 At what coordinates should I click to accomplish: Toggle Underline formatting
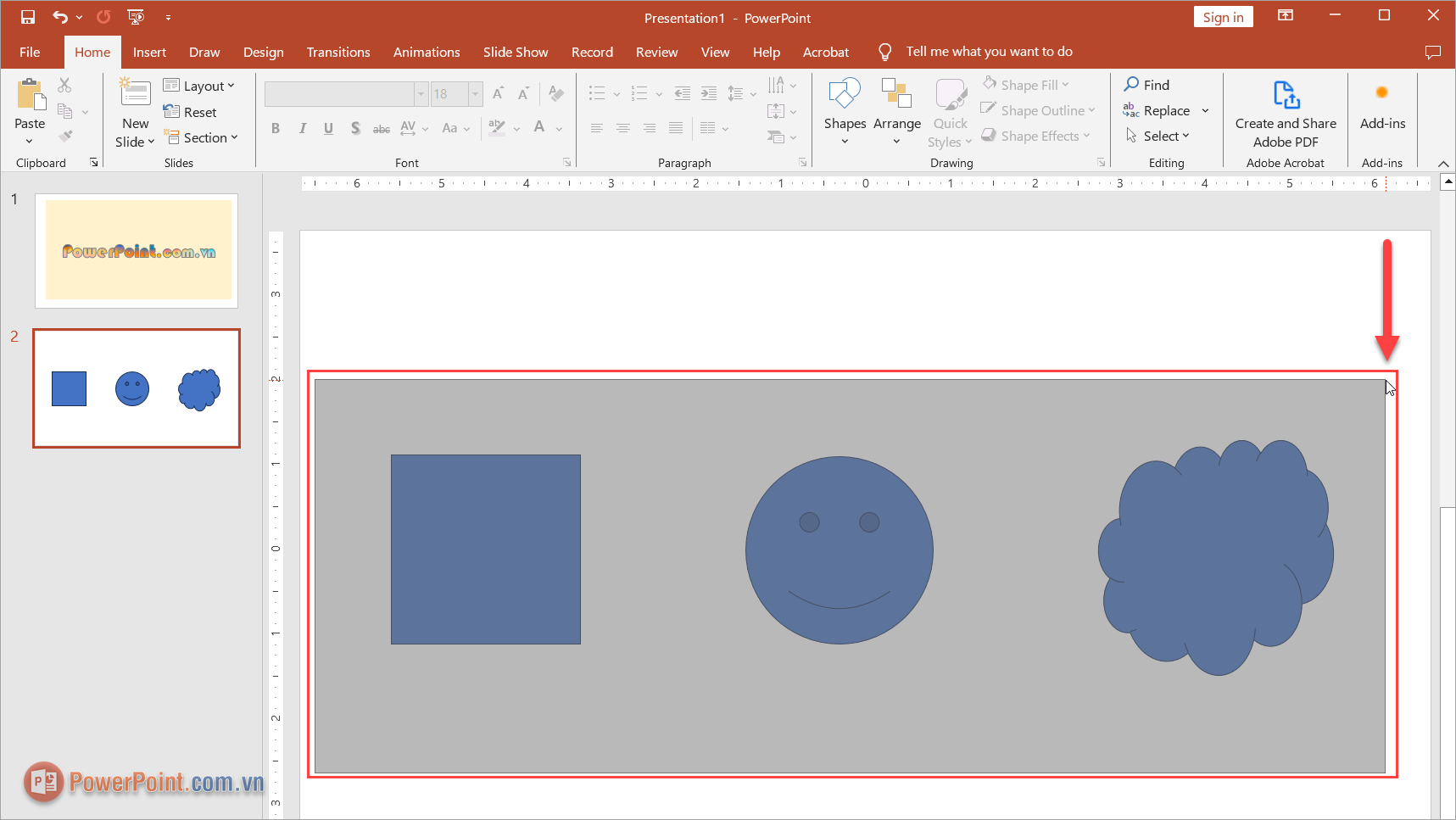tap(328, 128)
